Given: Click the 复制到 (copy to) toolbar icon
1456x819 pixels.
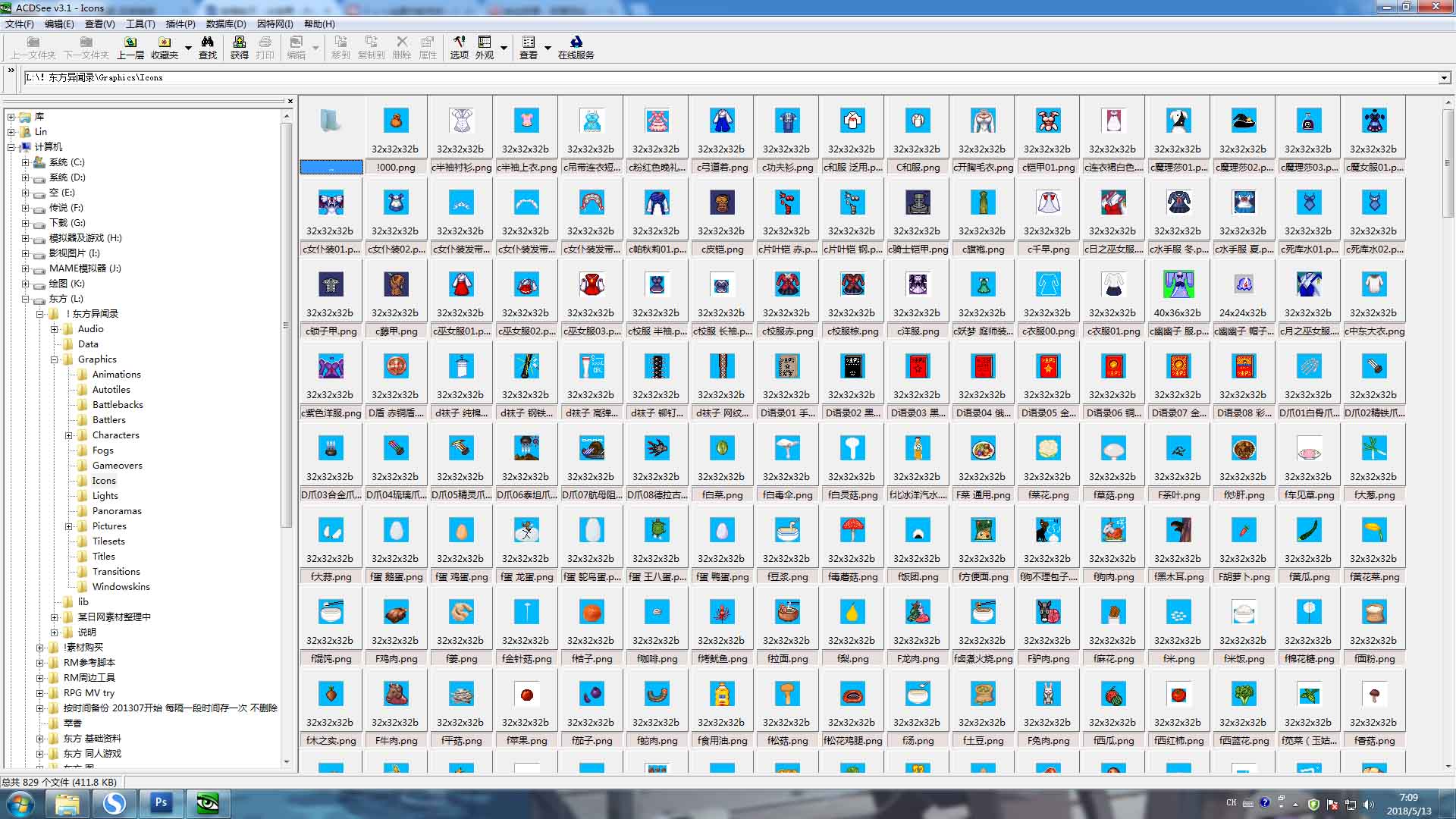Looking at the screenshot, I should (x=371, y=47).
